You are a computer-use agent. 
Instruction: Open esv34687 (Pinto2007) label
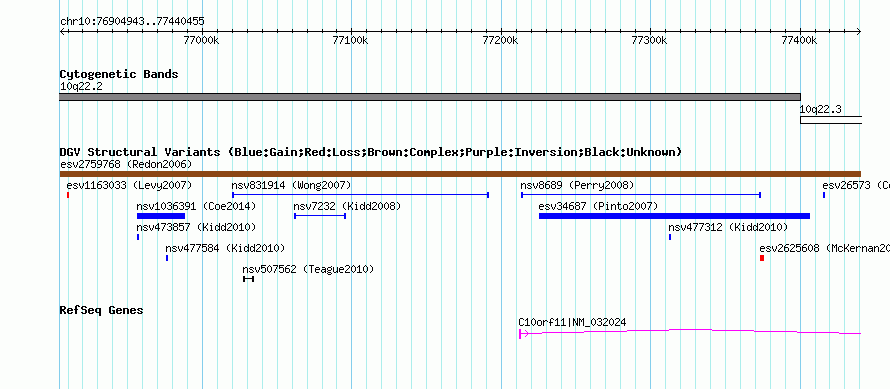[x=598, y=206]
